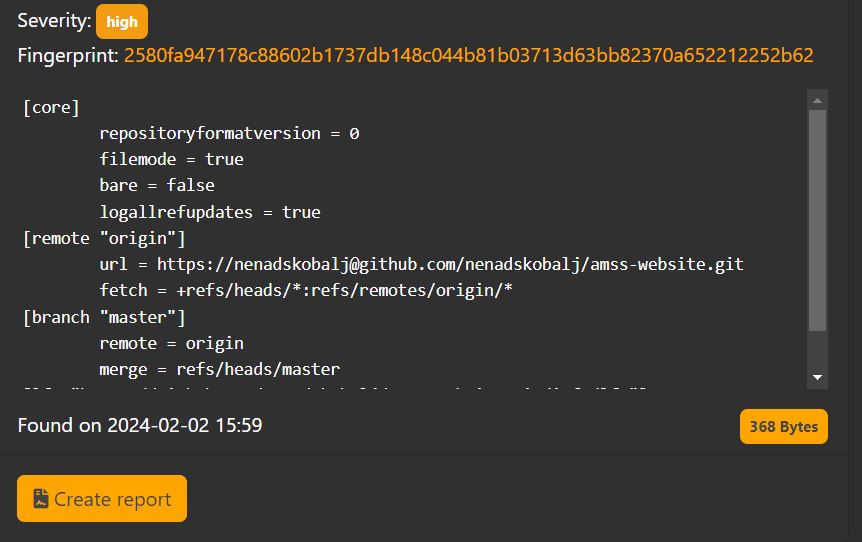Click the bare = false line
The width and height of the screenshot is (862, 542).
pyautogui.click(x=157, y=185)
